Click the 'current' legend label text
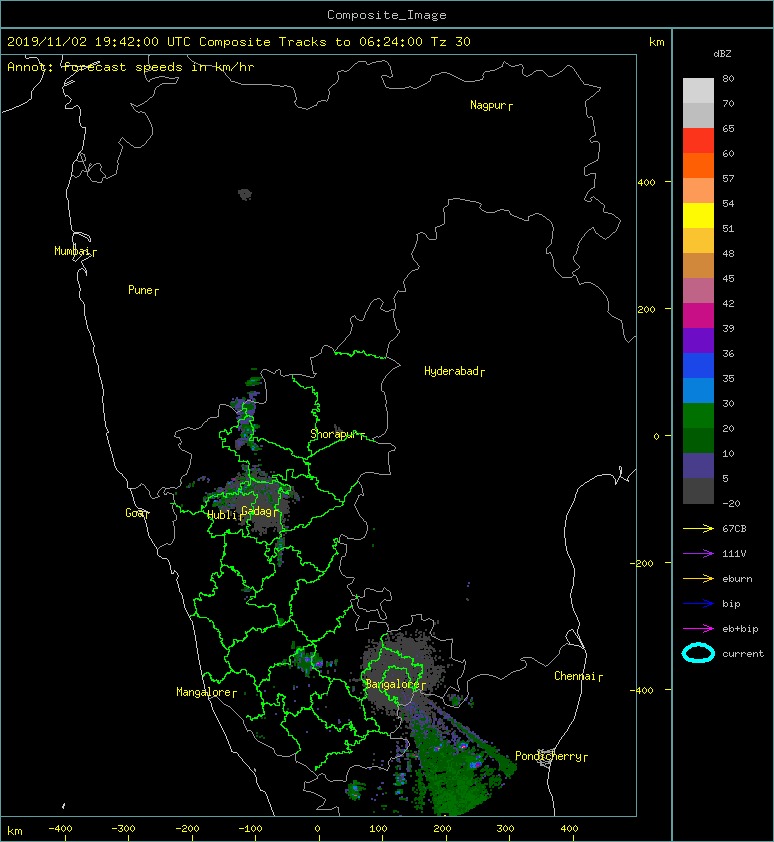The image size is (774, 842). pyautogui.click(x=742, y=654)
